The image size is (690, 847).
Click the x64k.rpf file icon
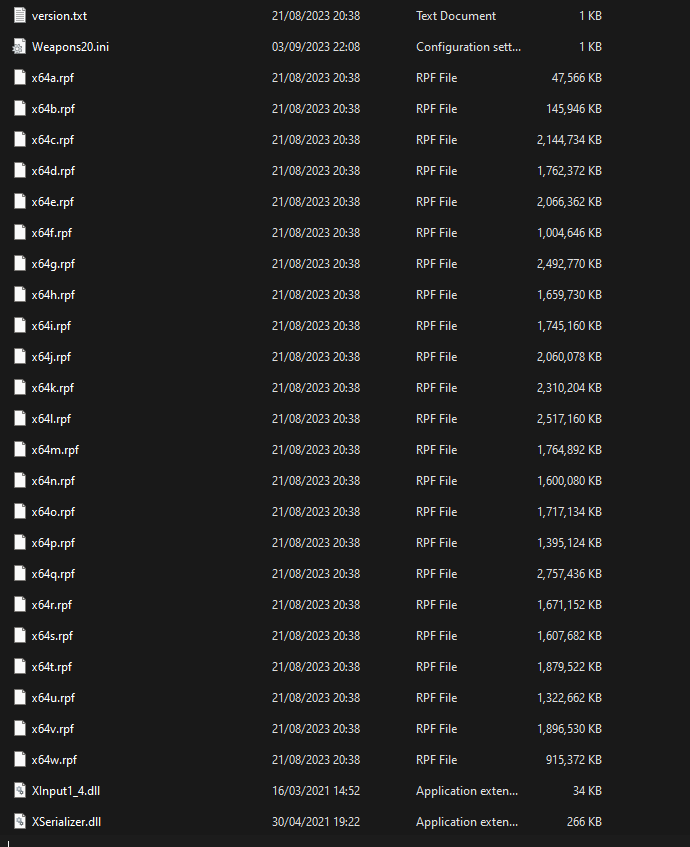19,388
